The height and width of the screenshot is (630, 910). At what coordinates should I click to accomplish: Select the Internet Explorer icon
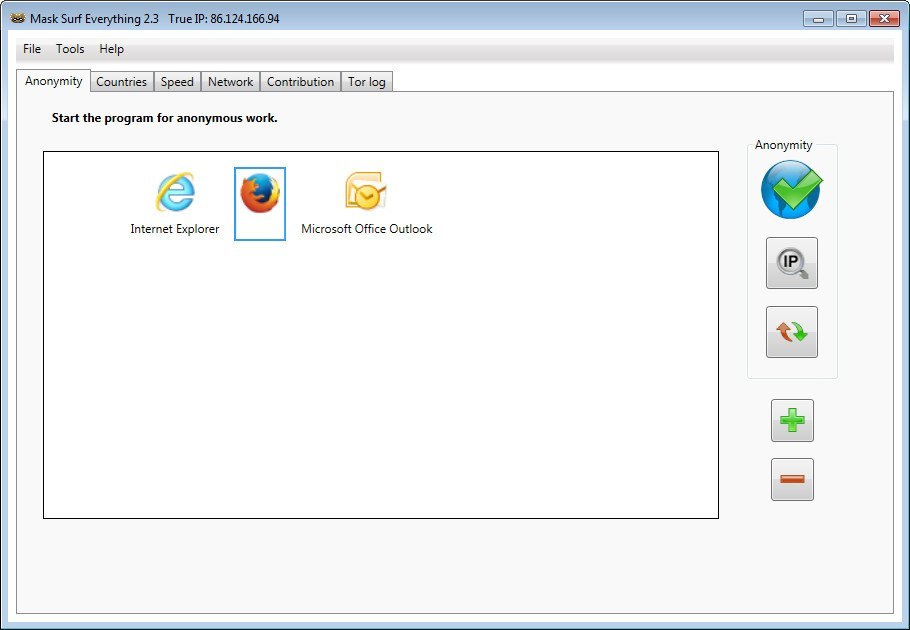click(x=175, y=192)
